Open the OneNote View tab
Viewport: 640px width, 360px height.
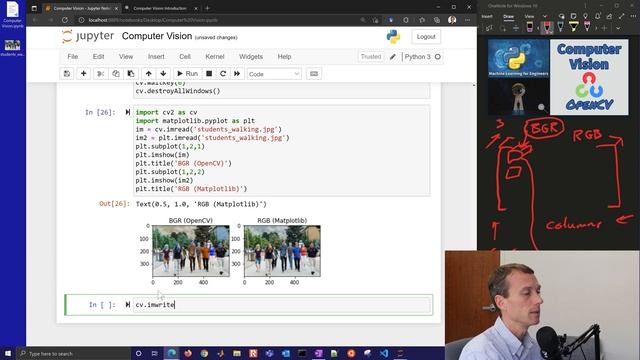coord(529,16)
